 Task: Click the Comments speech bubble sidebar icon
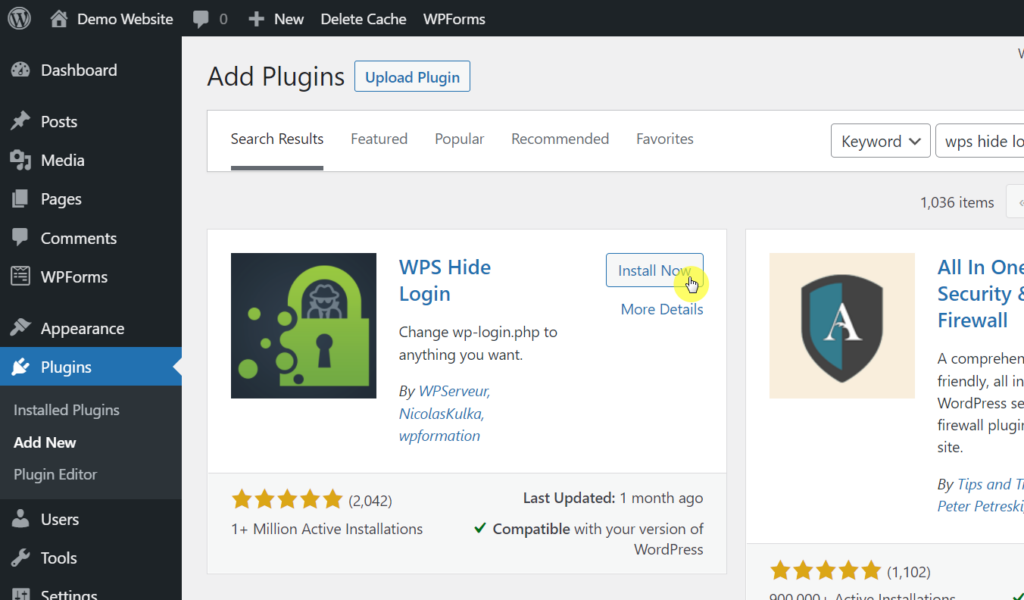coord(20,238)
